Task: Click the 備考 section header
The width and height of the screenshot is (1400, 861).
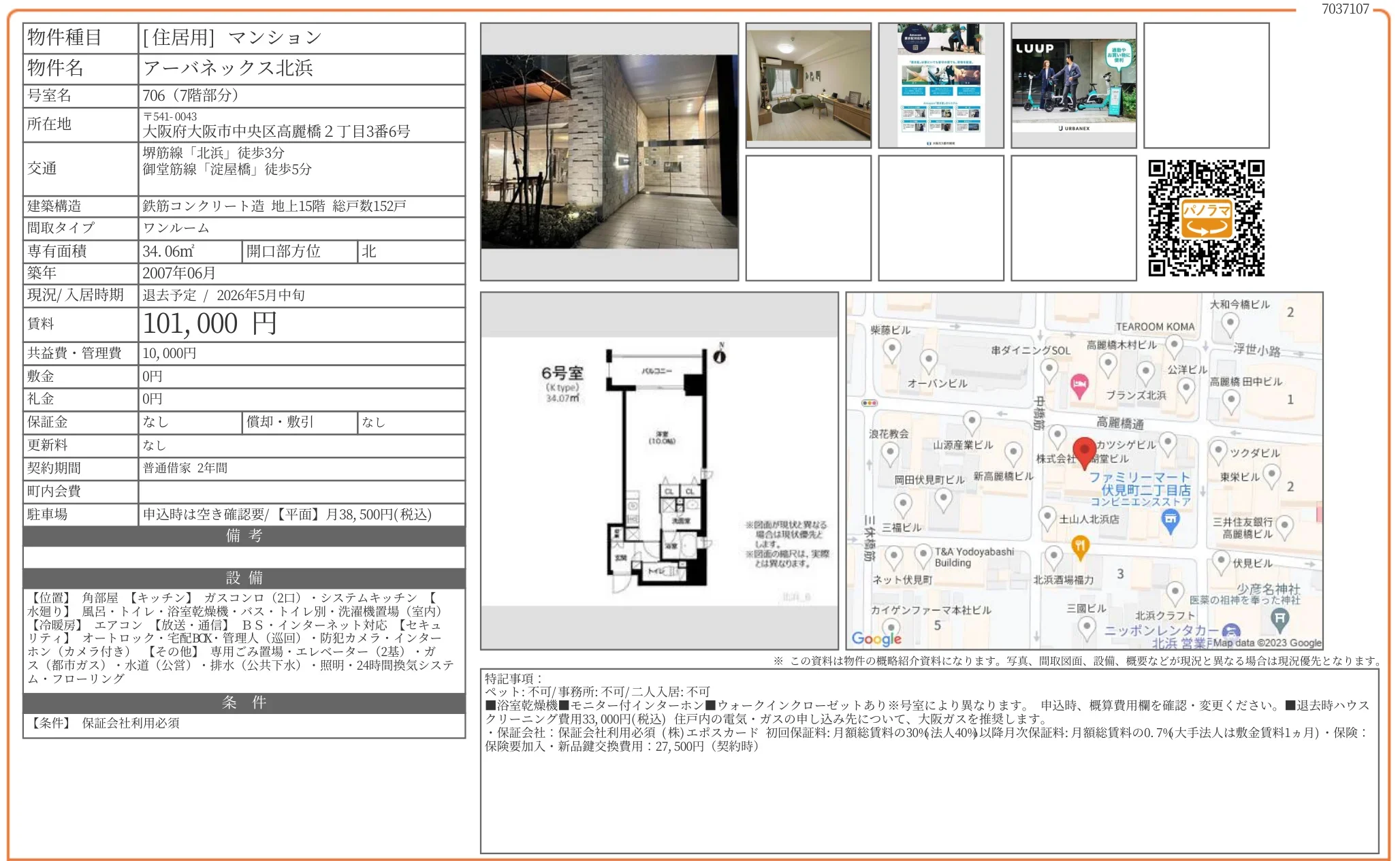Action: point(244,536)
